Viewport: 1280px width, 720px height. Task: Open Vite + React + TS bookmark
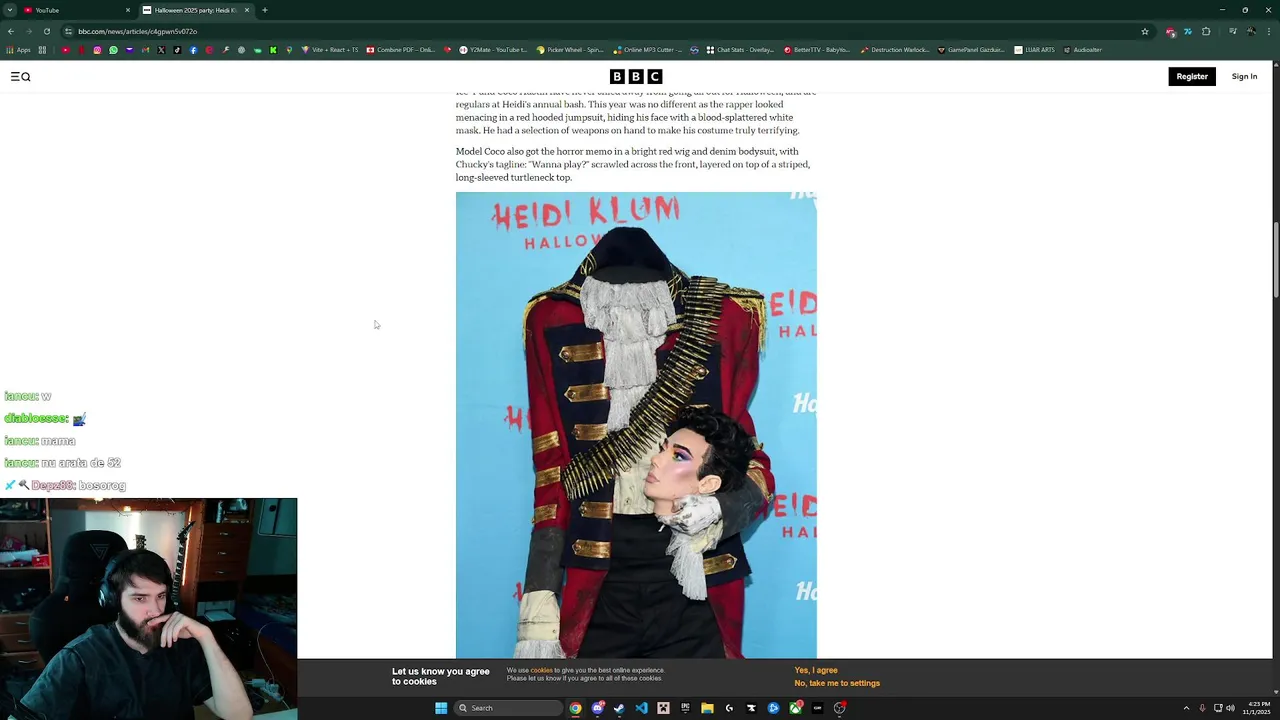[x=330, y=50]
